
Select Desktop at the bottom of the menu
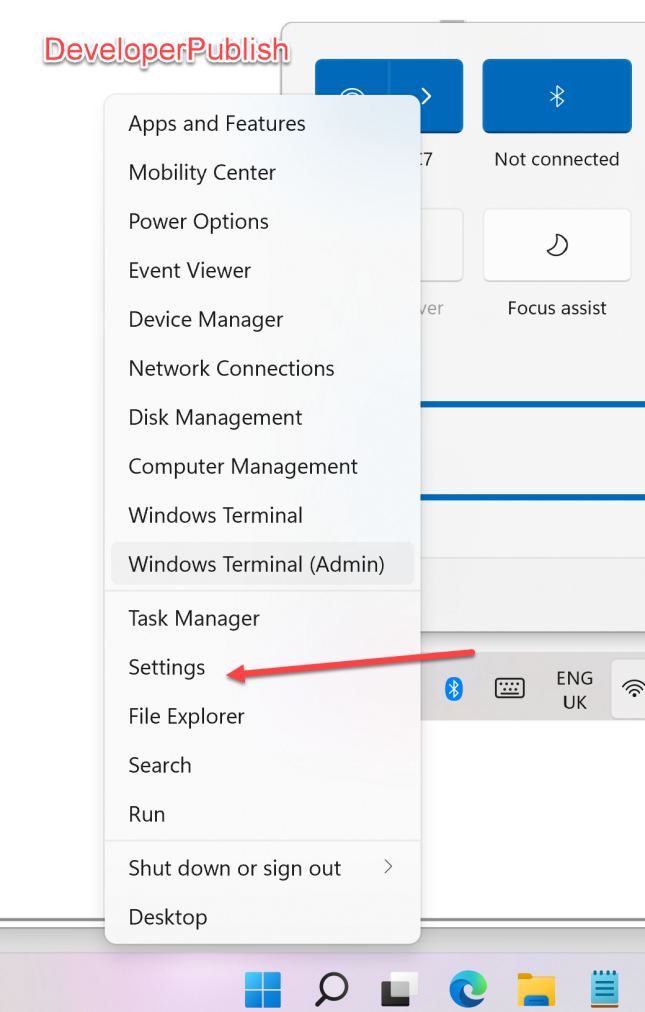167,917
